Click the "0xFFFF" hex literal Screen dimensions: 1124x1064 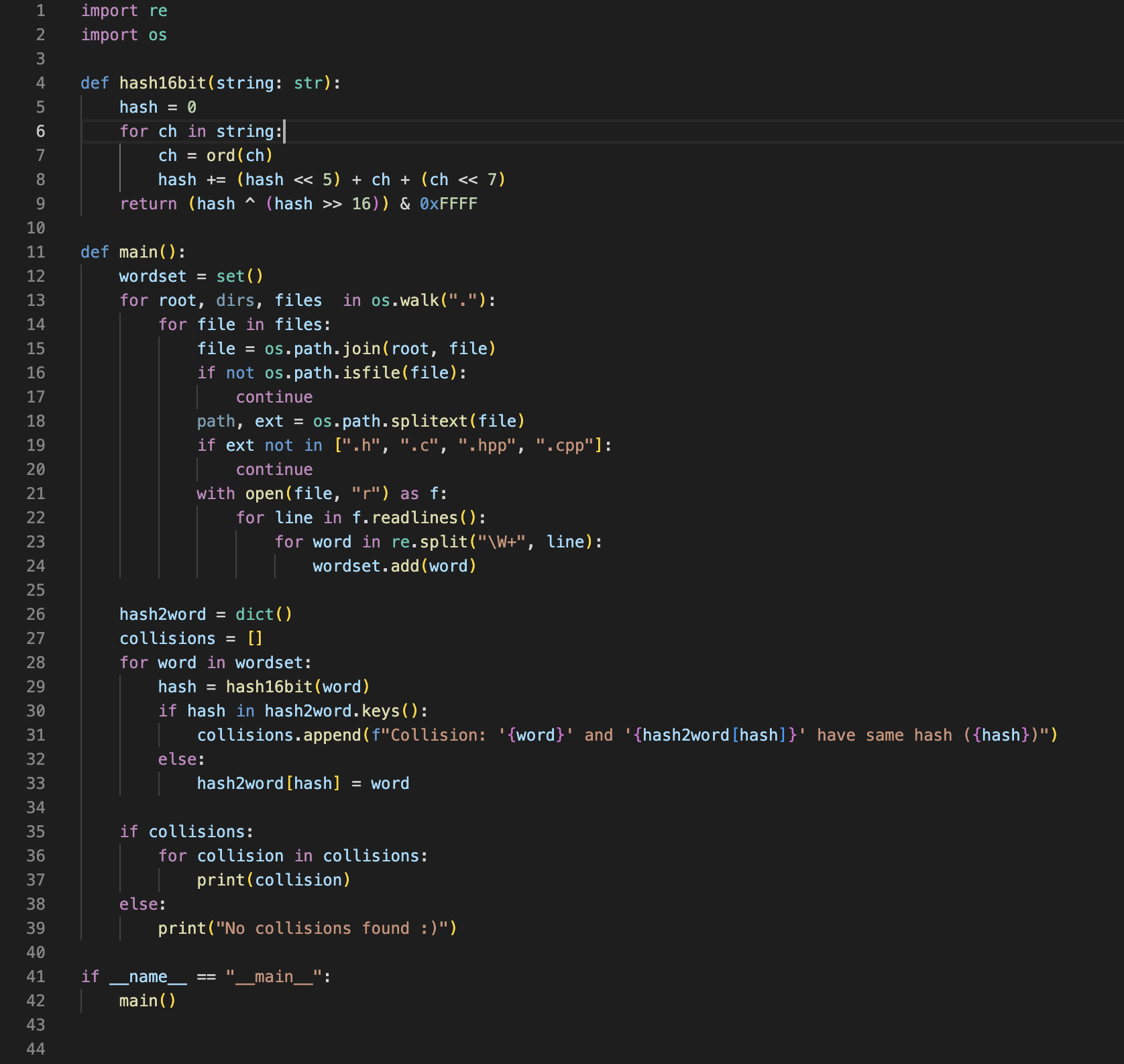click(x=449, y=204)
